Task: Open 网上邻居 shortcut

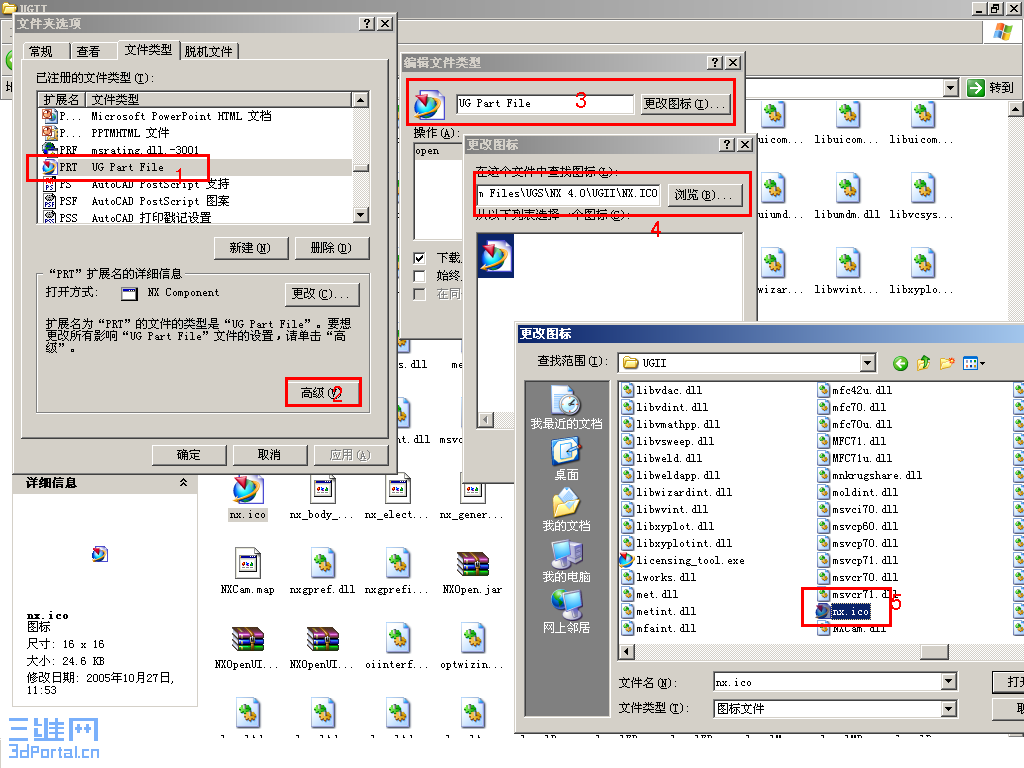Action: coord(566,612)
